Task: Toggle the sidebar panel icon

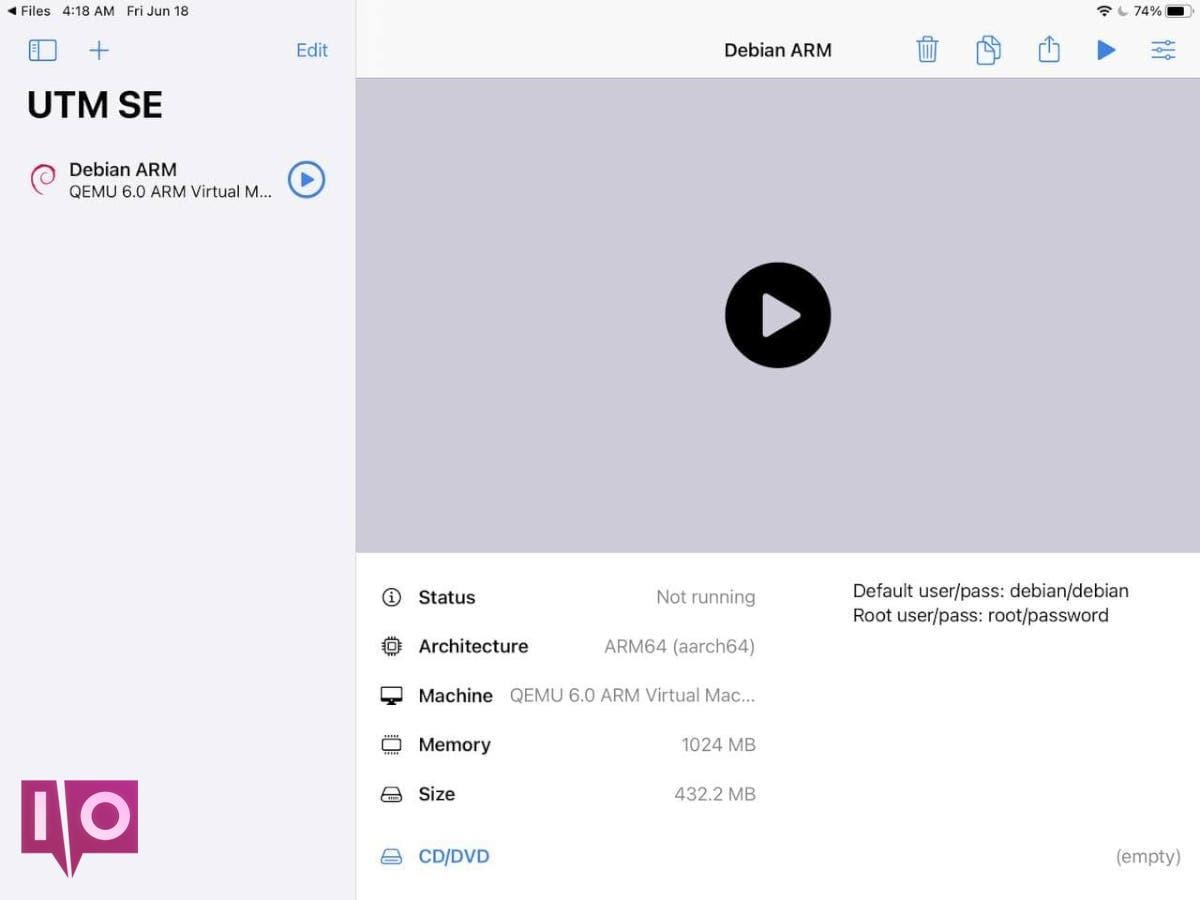Action: click(x=42, y=50)
